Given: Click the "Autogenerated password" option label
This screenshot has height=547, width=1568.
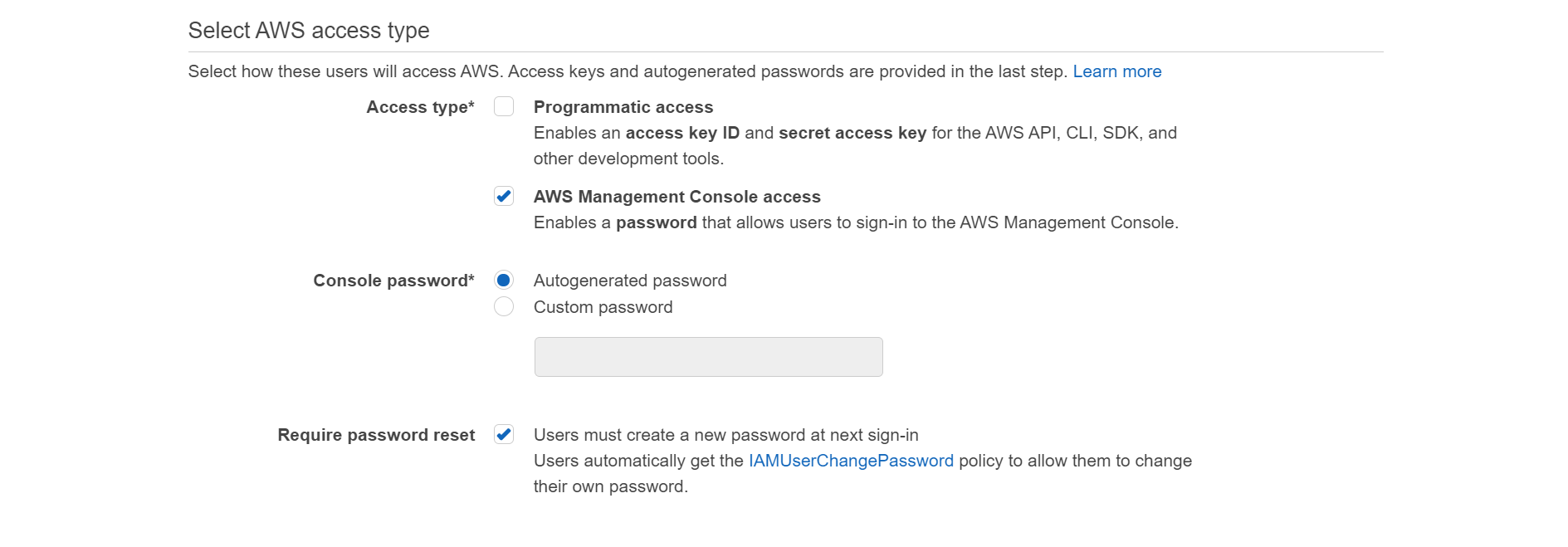Looking at the screenshot, I should 630,281.
